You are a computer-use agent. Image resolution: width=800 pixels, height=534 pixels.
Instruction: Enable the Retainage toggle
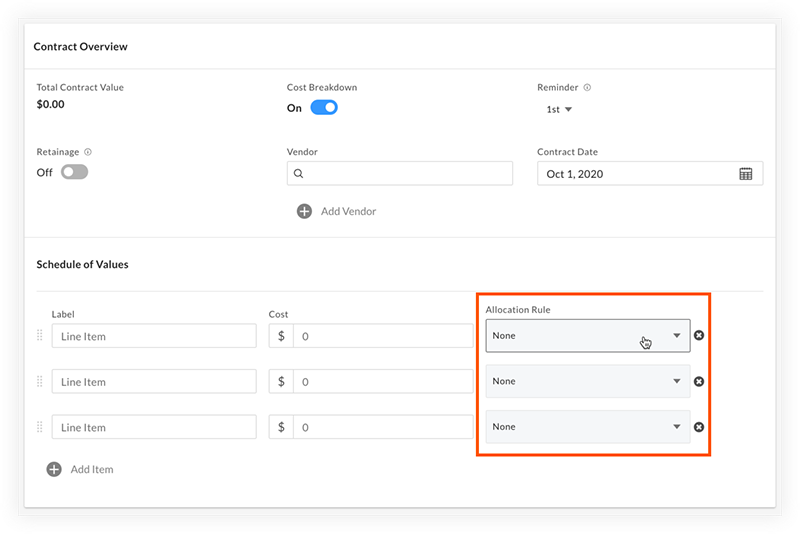pos(74,172)
